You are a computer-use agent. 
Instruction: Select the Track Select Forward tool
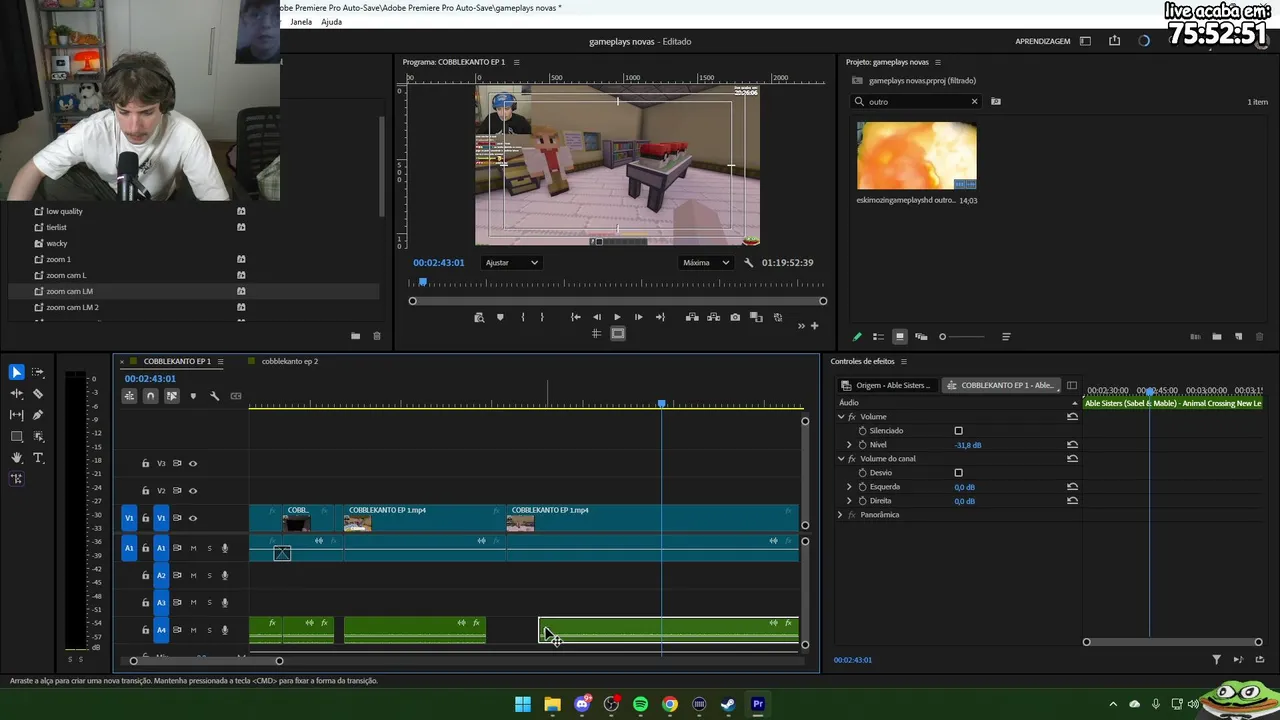[x=38, y=372]
